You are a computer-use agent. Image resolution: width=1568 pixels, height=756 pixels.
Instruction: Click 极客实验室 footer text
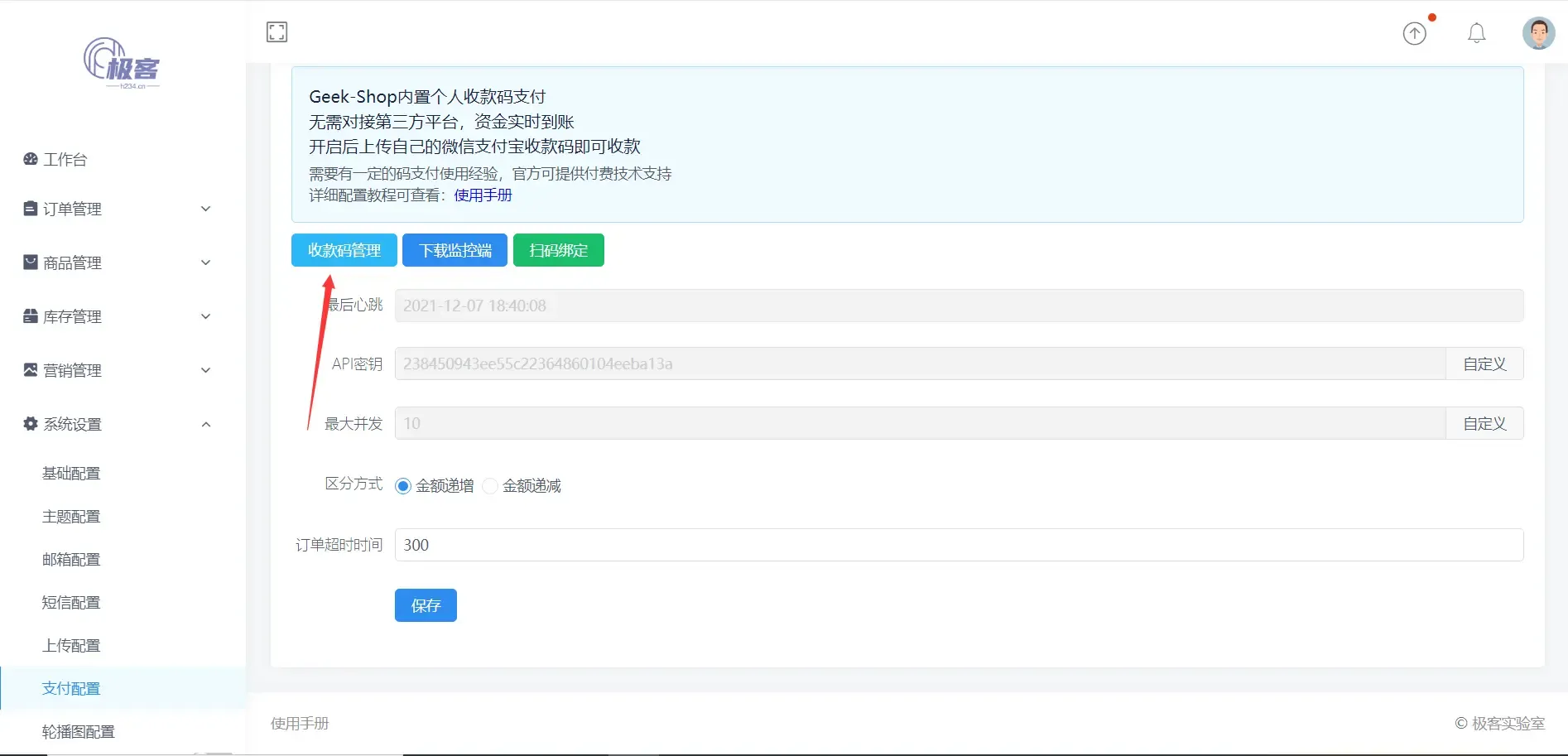(1508, 724)
